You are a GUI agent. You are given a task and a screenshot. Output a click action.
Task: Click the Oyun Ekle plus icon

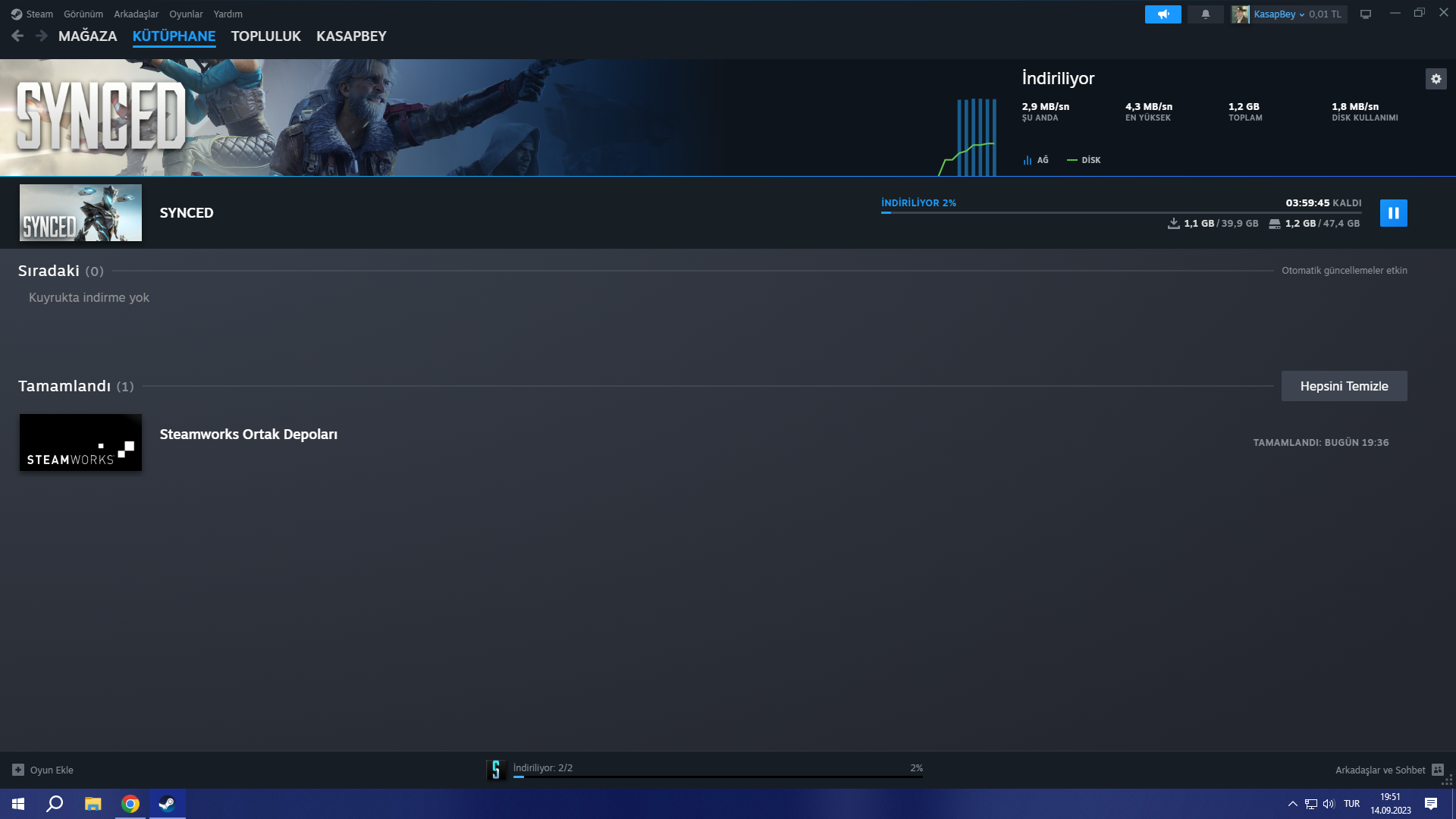[x=18, y=770]
